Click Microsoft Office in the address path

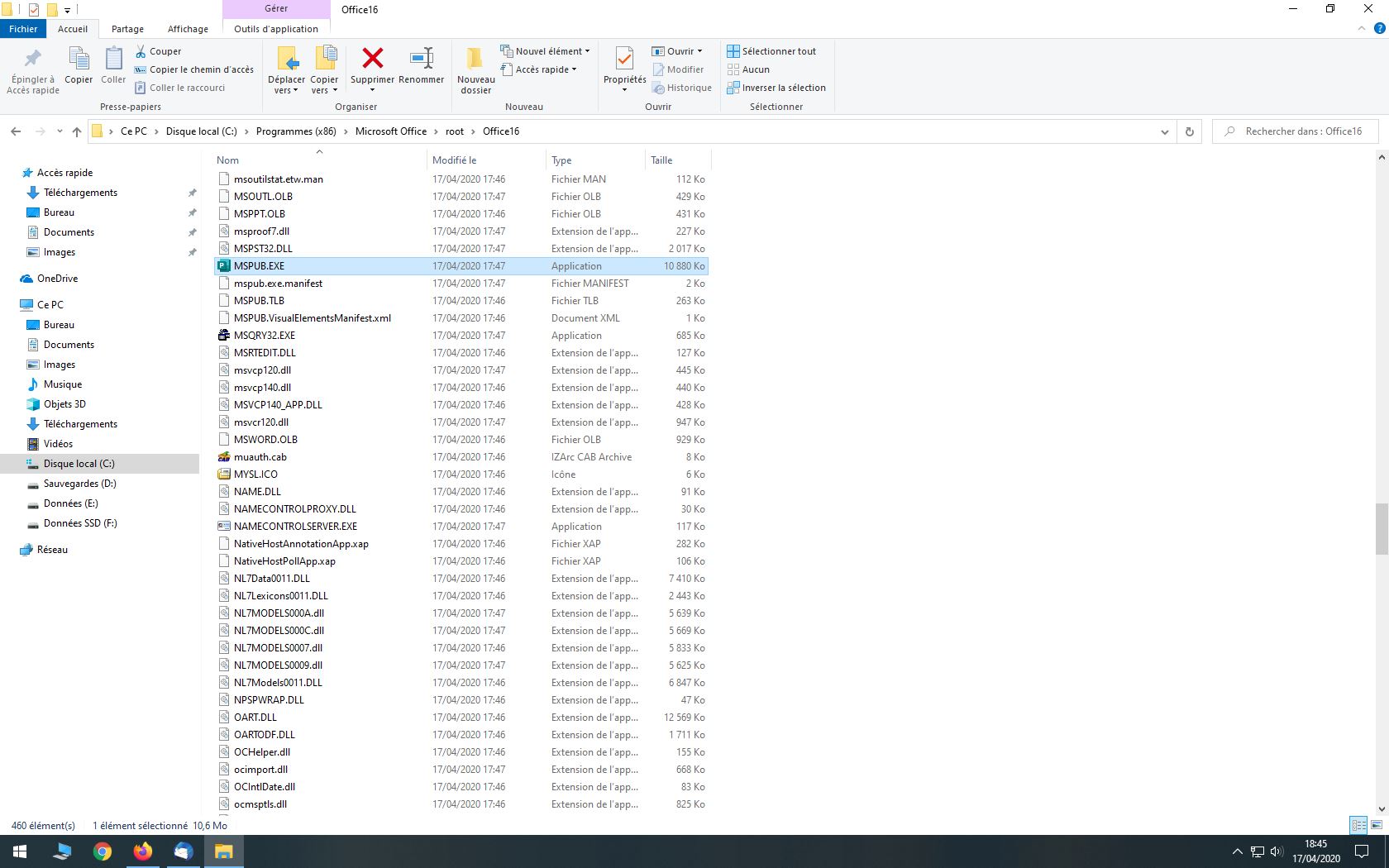tap(391, 131)
